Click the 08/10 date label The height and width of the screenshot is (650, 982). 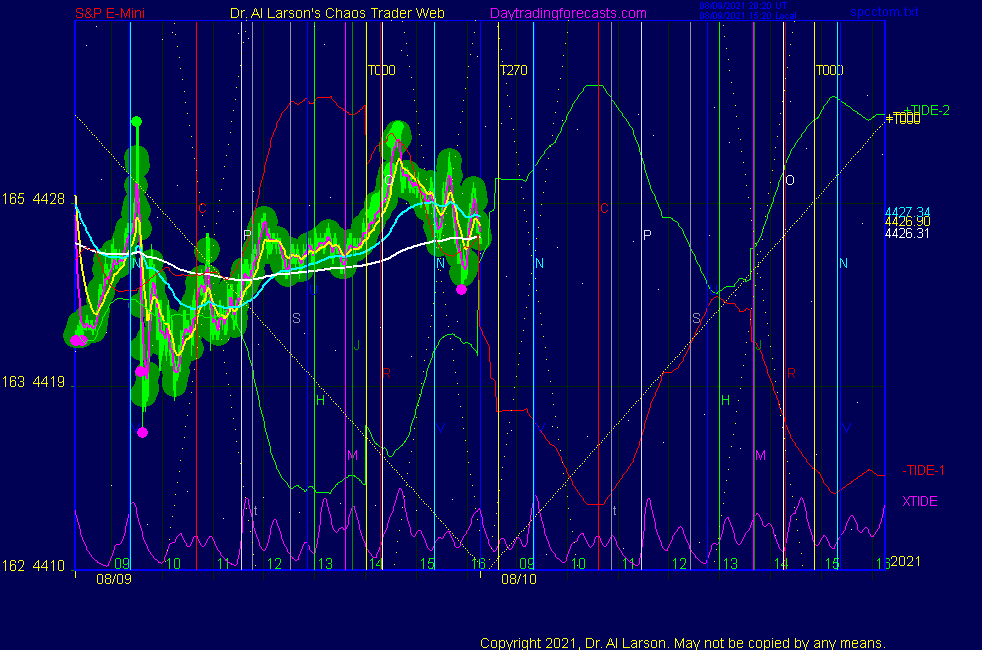(519, 579)
